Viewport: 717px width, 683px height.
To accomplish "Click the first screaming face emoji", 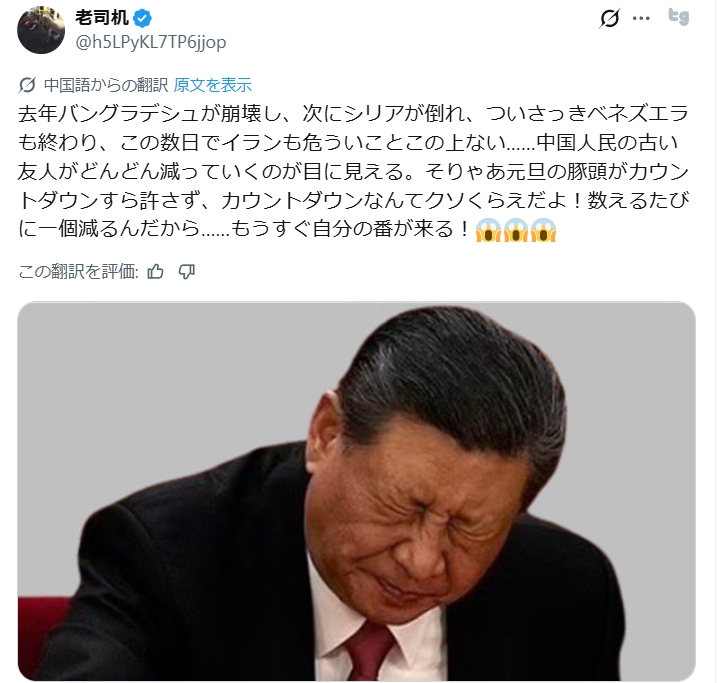I will coord(488,230).
